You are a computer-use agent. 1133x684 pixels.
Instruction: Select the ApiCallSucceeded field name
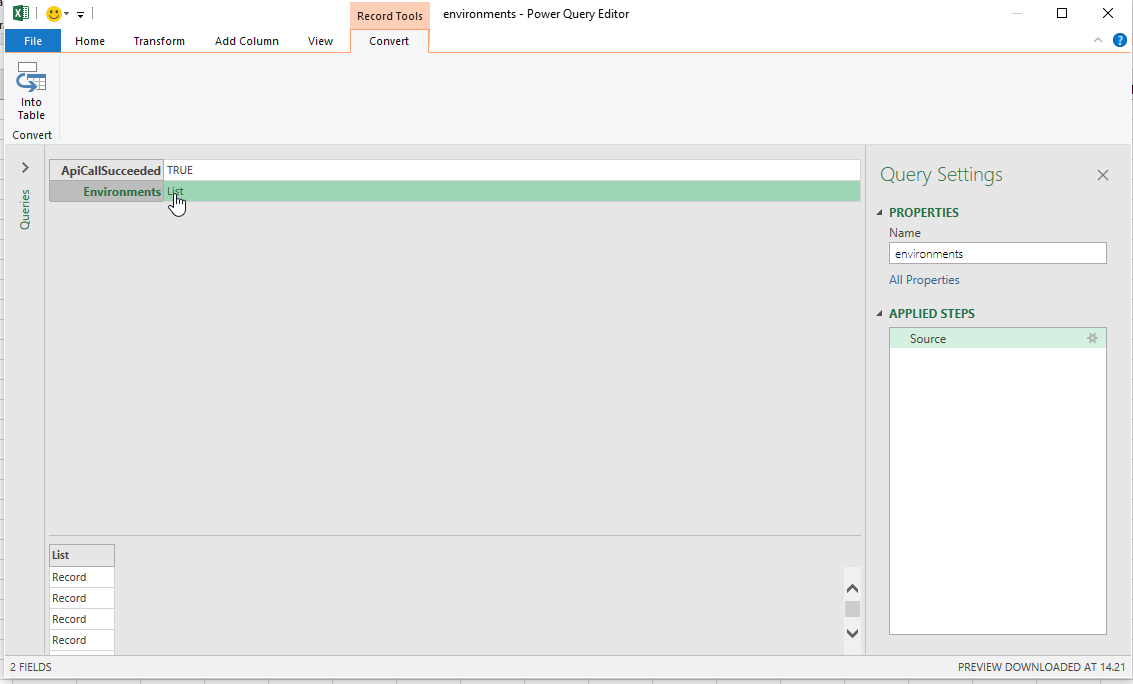click(x=107, y=170)
